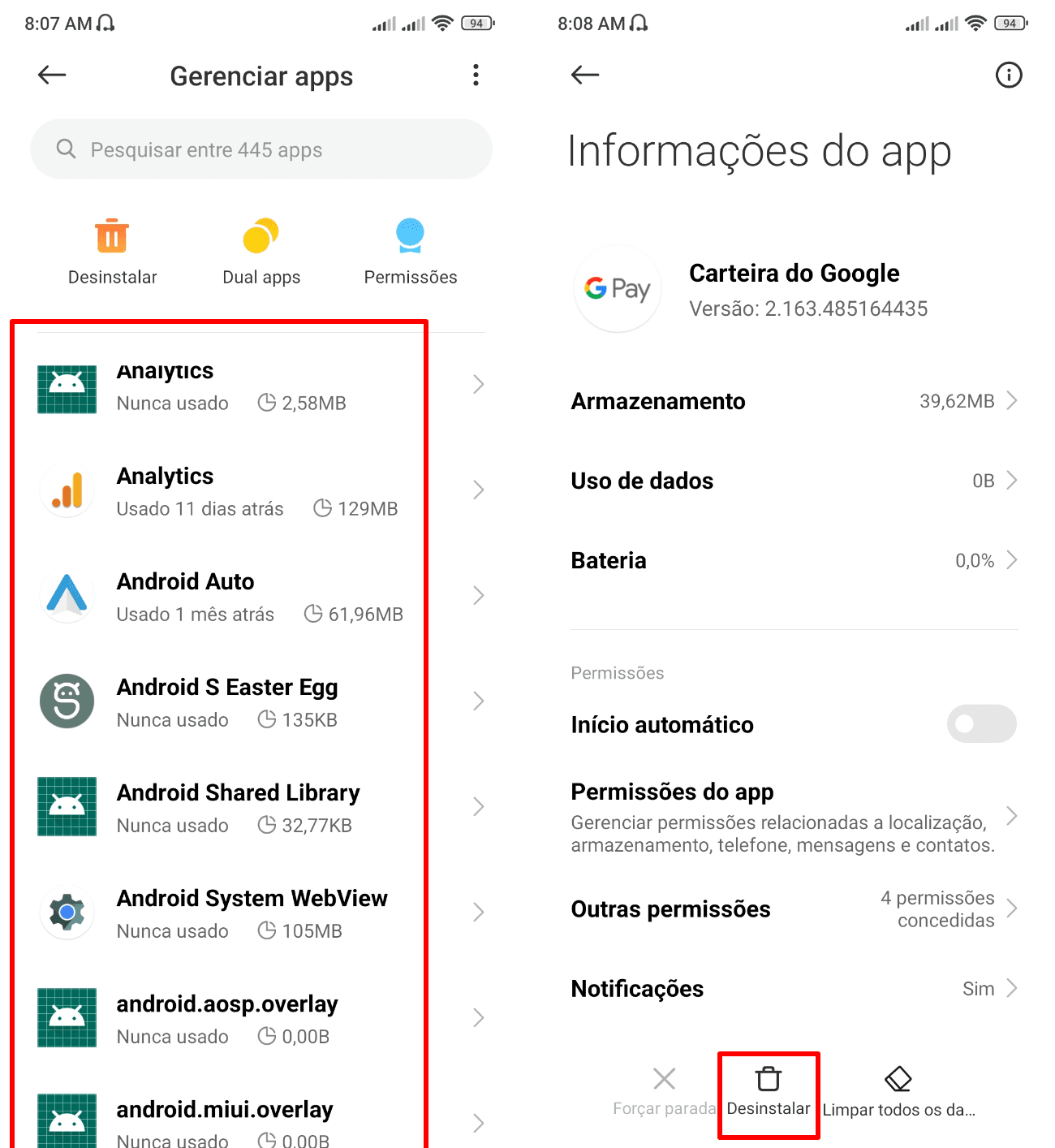Expand Analytics 2,58MB row chevron
The image size is (1055, 1148).
click(478, 385)
